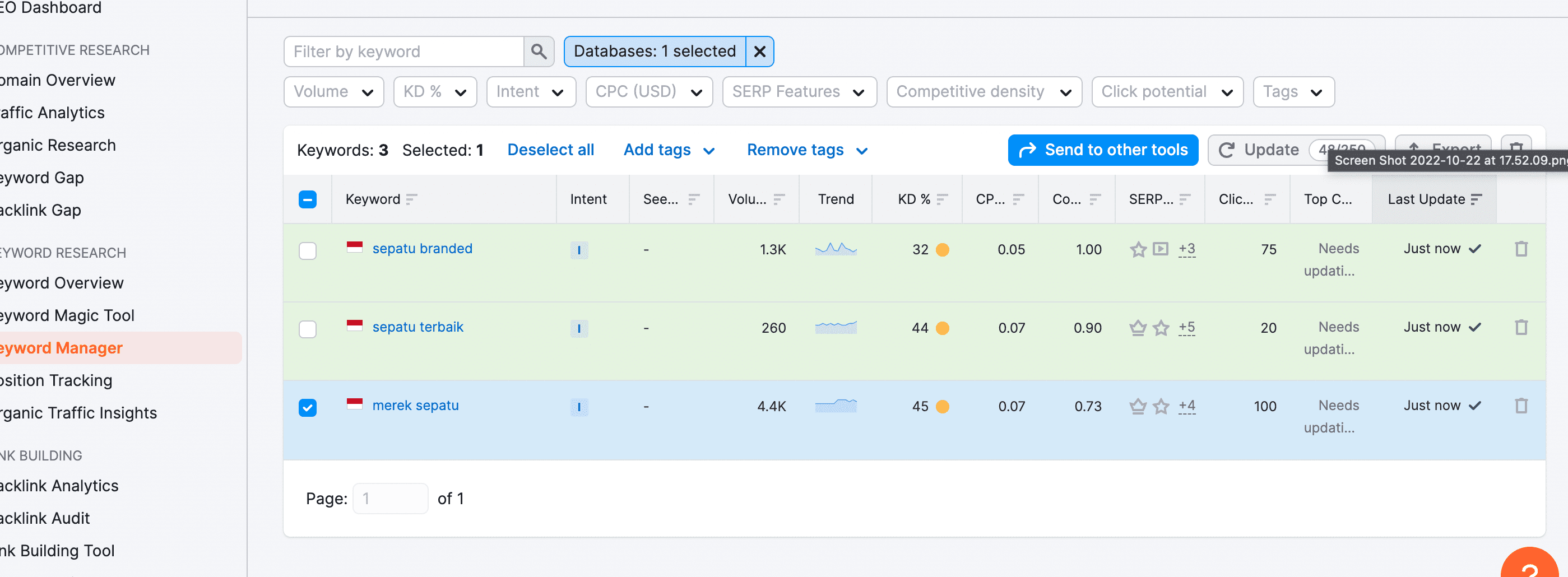Delete the merek sepatu keyword row

[x=1520, y=406]
